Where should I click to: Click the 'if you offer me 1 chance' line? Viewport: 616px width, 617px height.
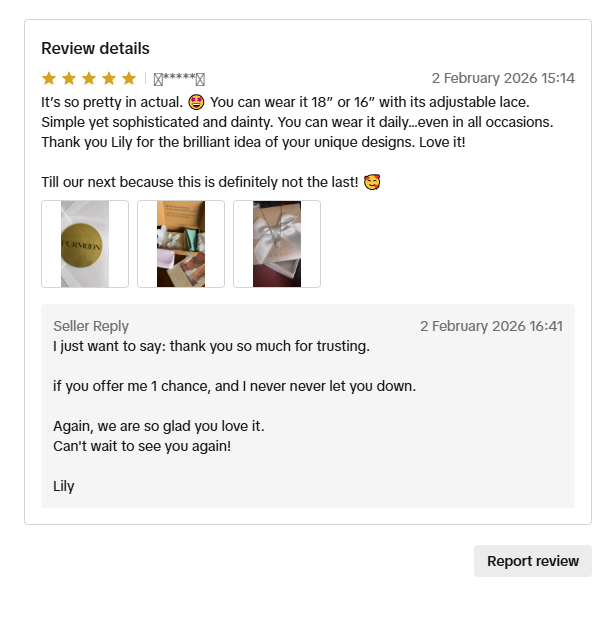coord(235,386)
